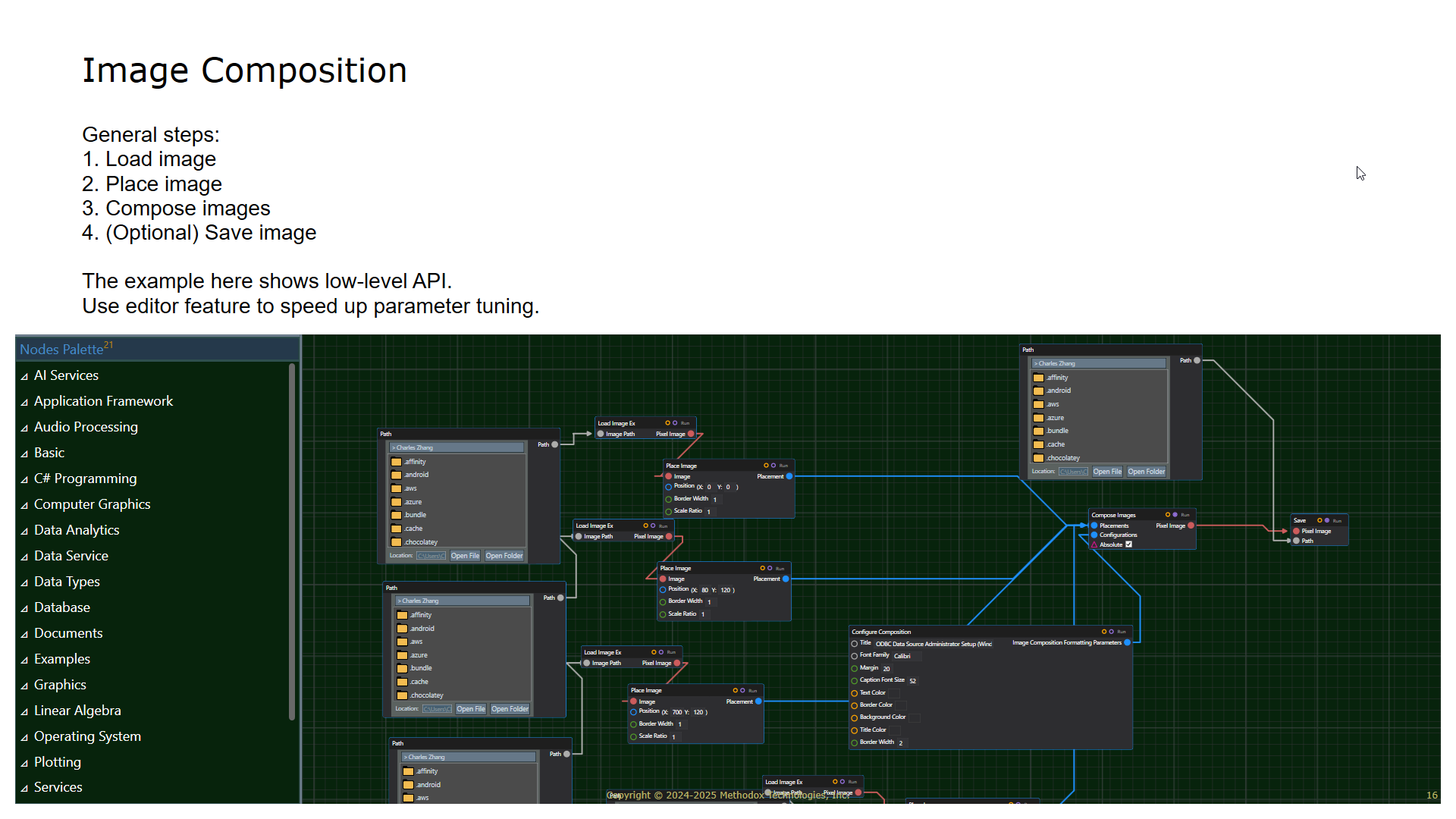Open the Text Color swatch in Configure Composition
This screenshot has width=1456, height=819.
pyautogui.click(x=894, y=693)
